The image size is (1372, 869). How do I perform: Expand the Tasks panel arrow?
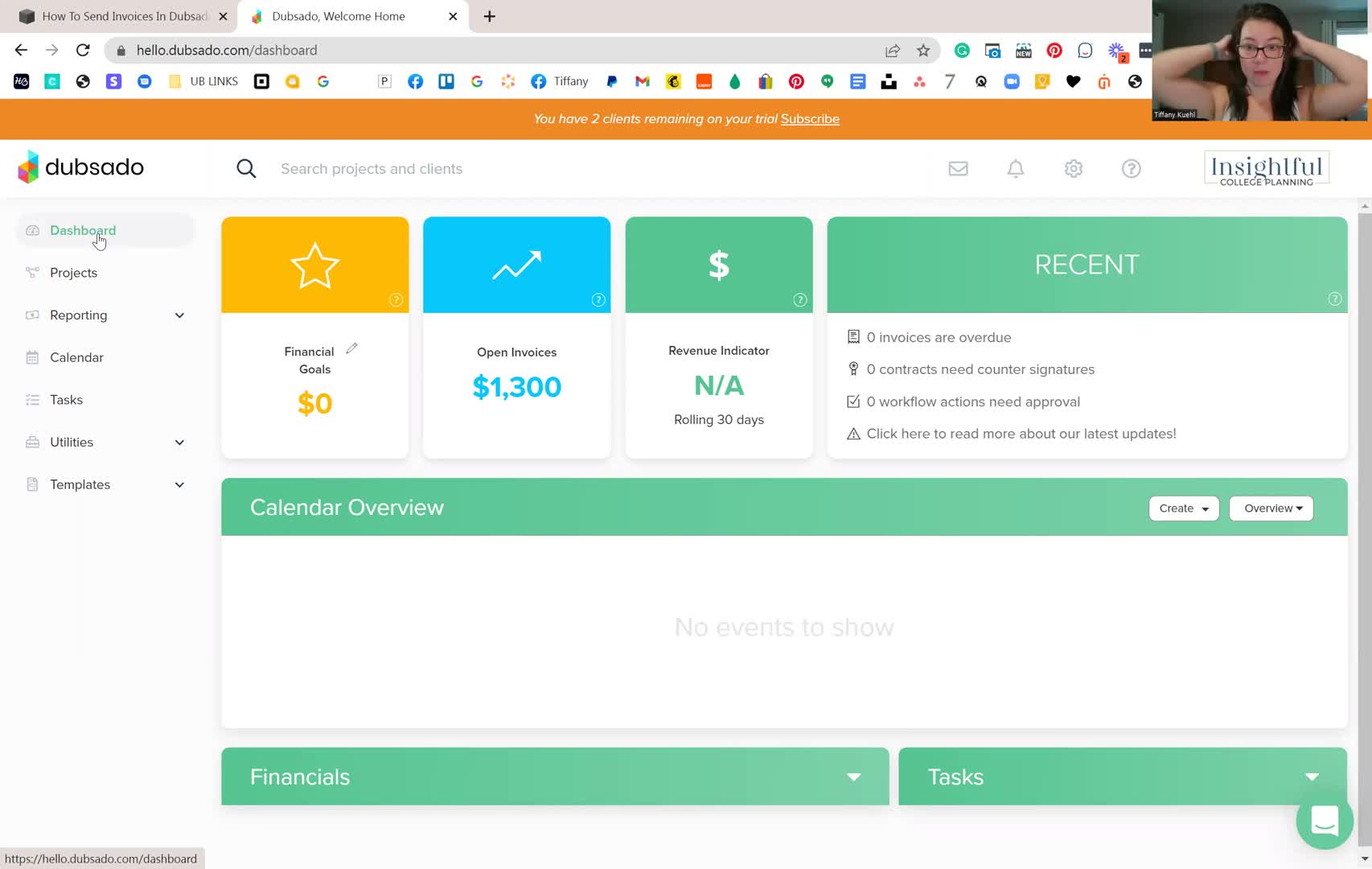1312,777
